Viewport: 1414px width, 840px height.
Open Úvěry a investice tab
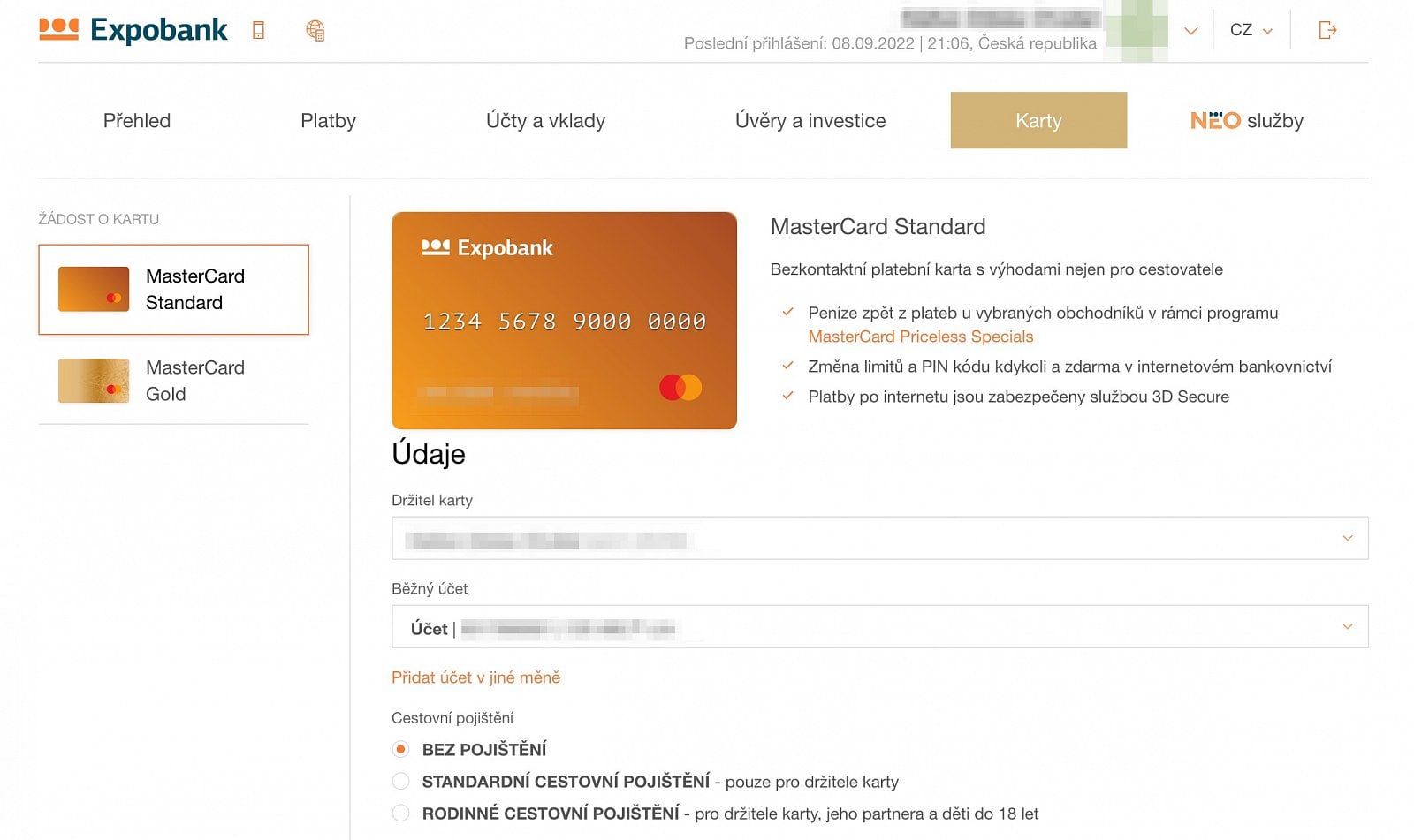click(810, 120)
